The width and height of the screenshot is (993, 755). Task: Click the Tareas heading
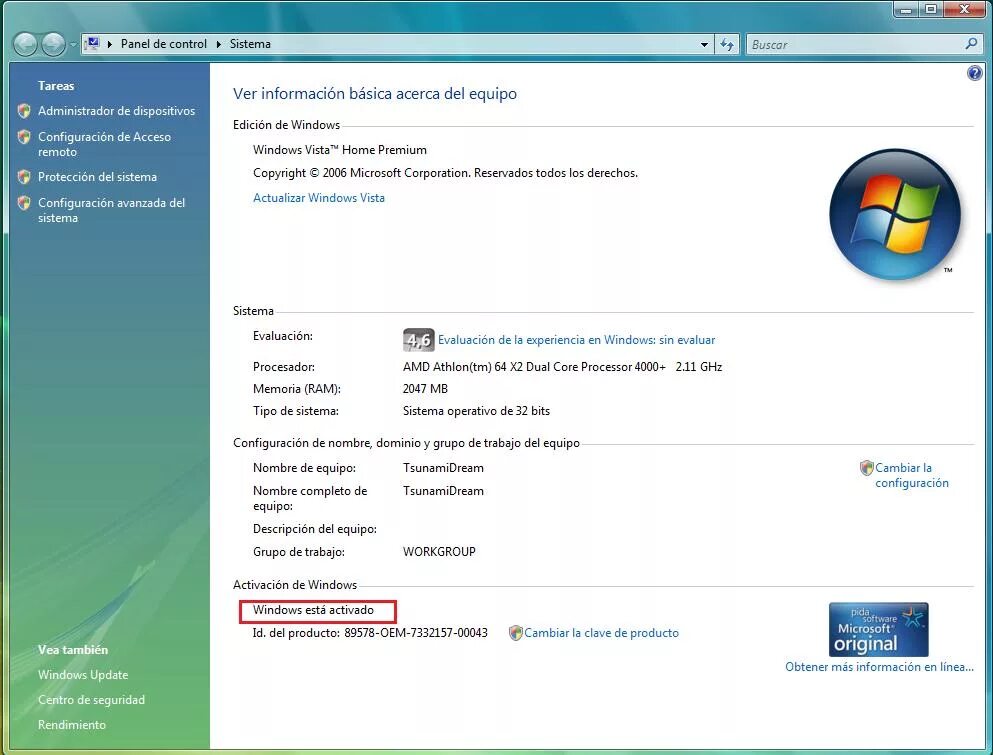(56, 86)
